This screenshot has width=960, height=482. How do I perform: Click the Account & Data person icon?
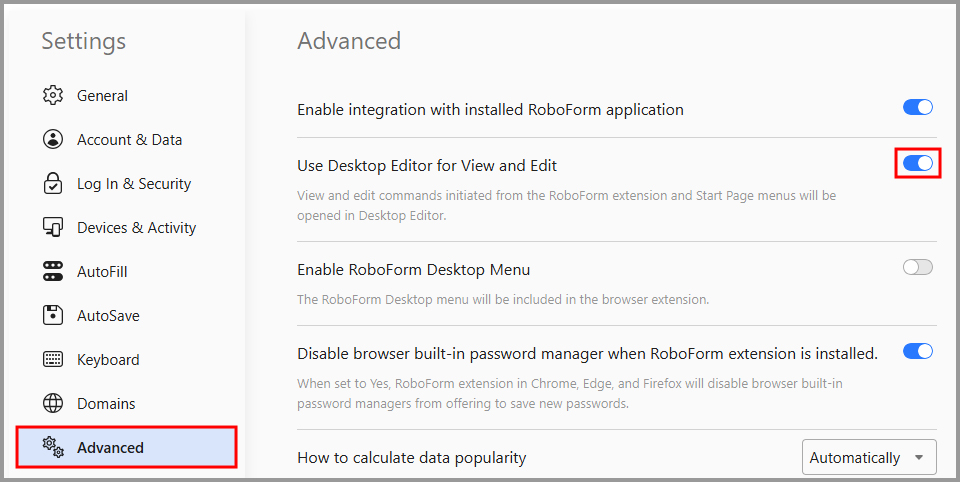pos(53,140)
